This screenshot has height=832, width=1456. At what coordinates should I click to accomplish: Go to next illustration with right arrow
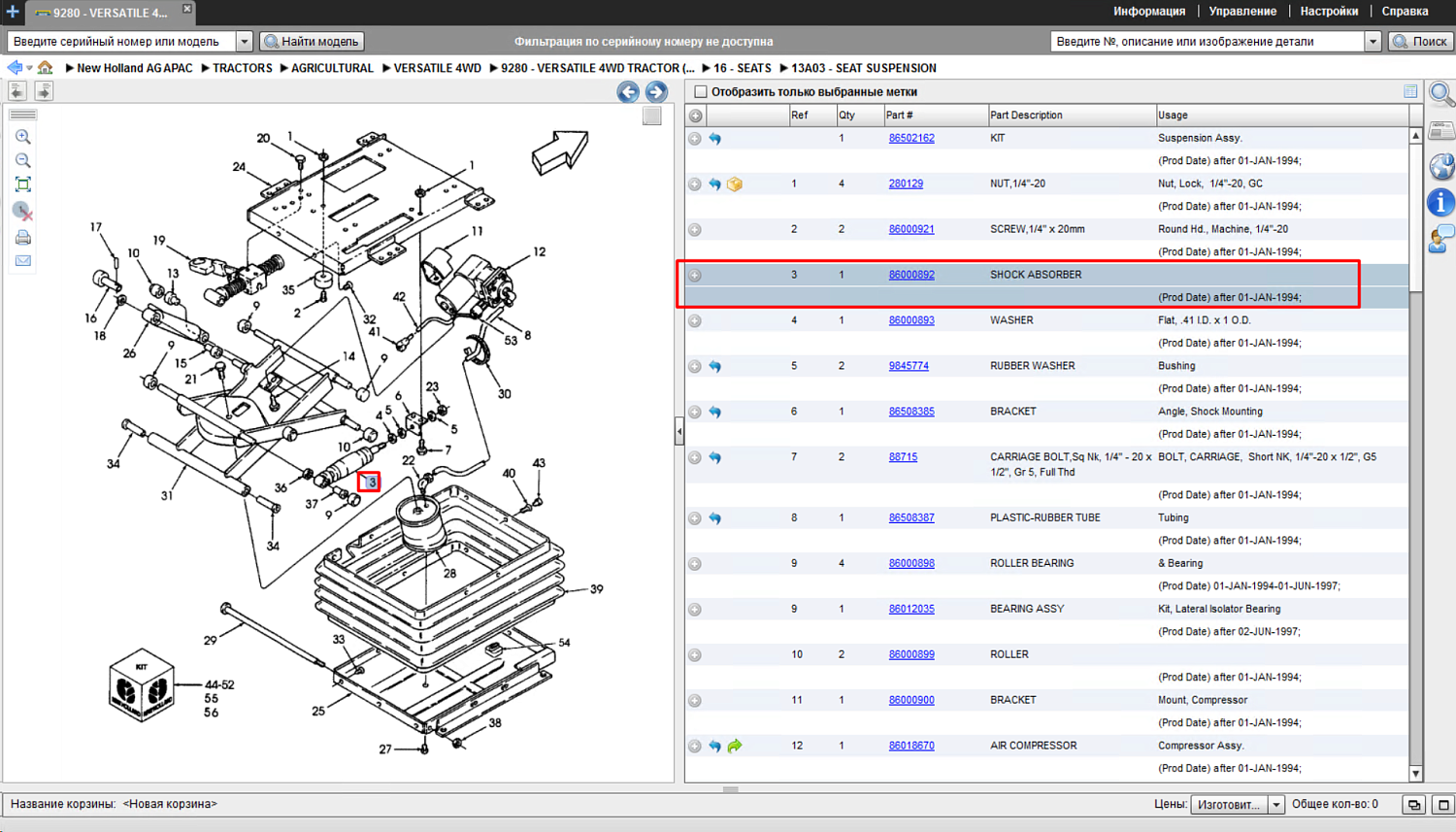coord(656,92)
